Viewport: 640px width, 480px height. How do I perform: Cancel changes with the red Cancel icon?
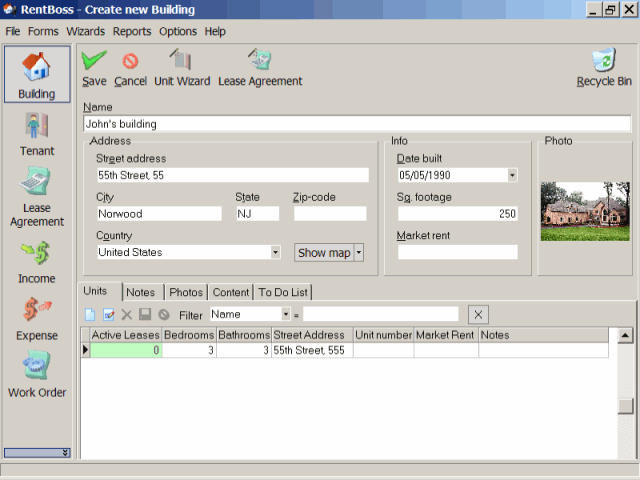pyautogui.click(x=130, y=69)
